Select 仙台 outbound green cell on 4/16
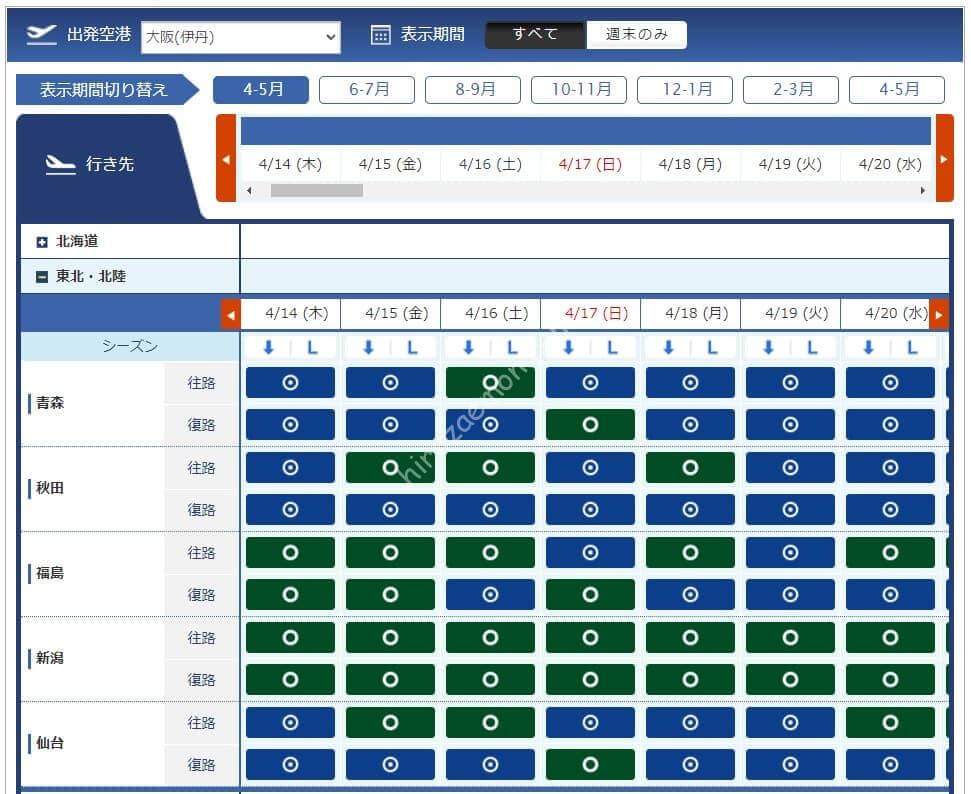This screenshot has width=971, height=794. [490, 722]
